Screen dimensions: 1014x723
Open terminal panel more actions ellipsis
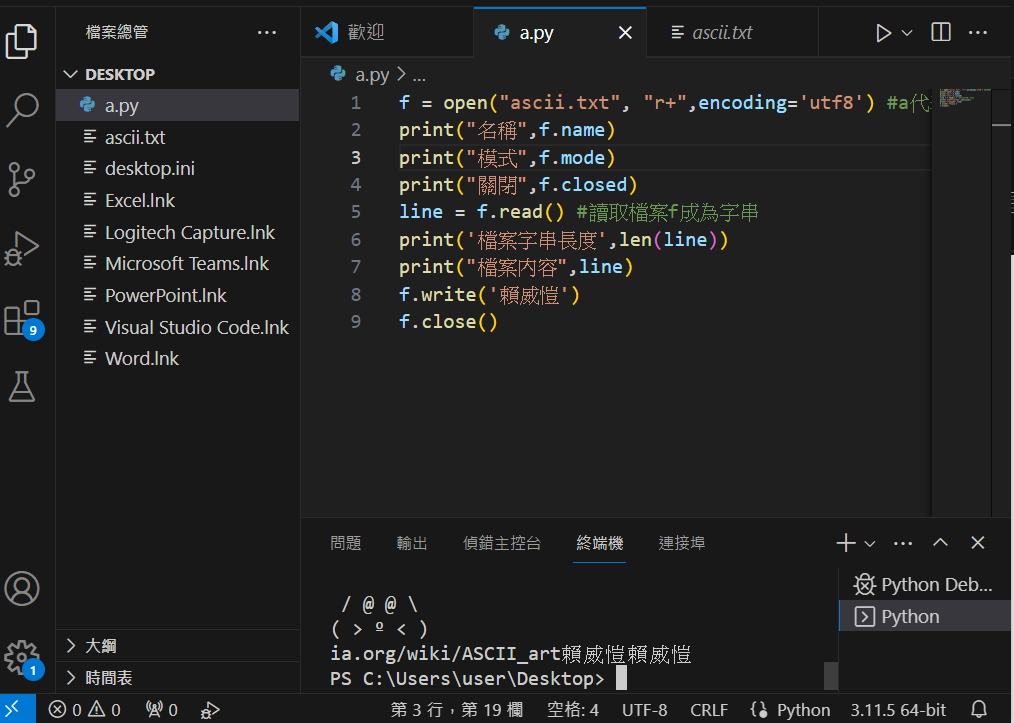pyautogui.click(x=903, y=543)
